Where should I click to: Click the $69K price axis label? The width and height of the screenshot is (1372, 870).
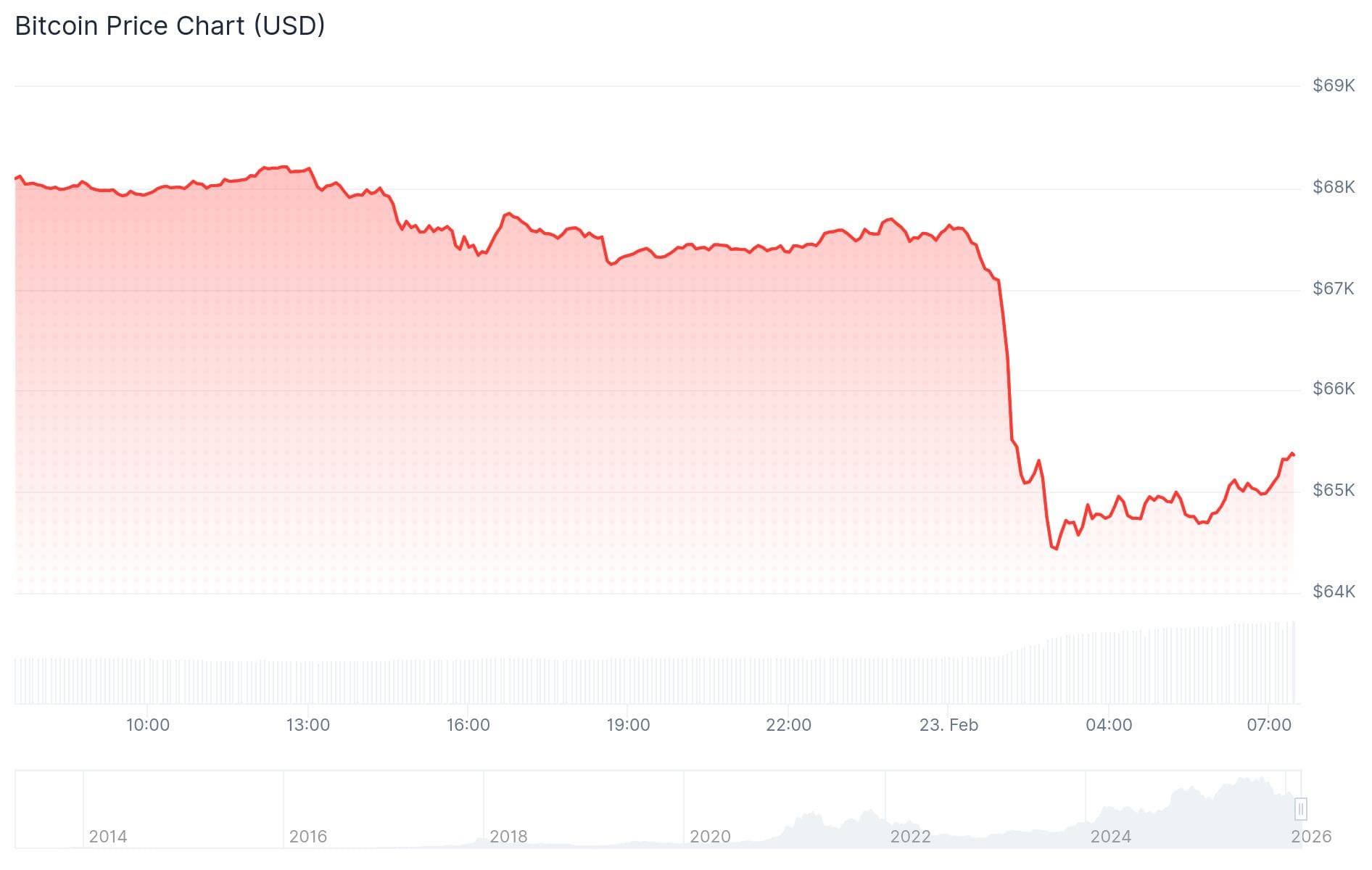pos(1333,86)
